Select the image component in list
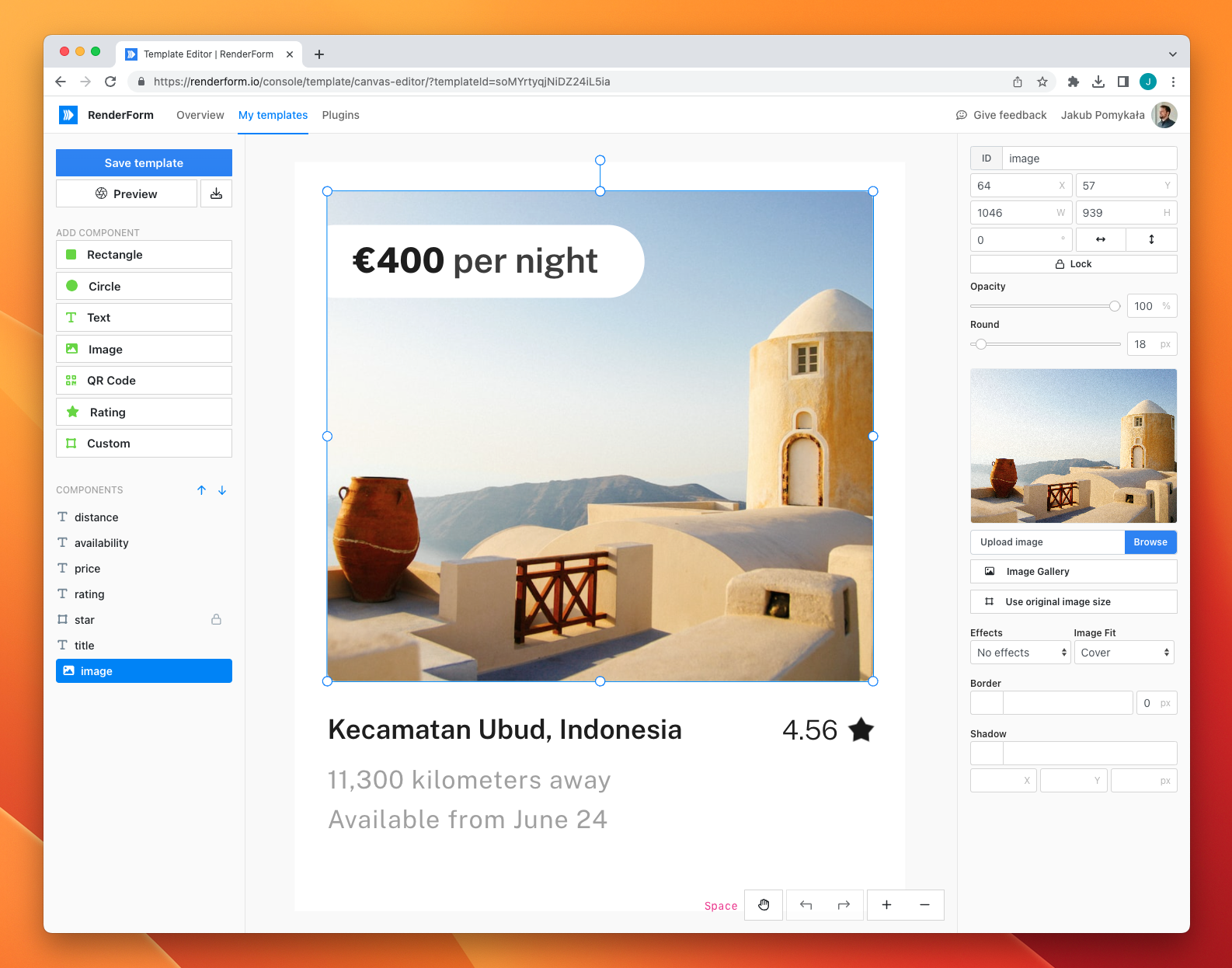Viewport: 1232px width, 968px height. [144, 670]
